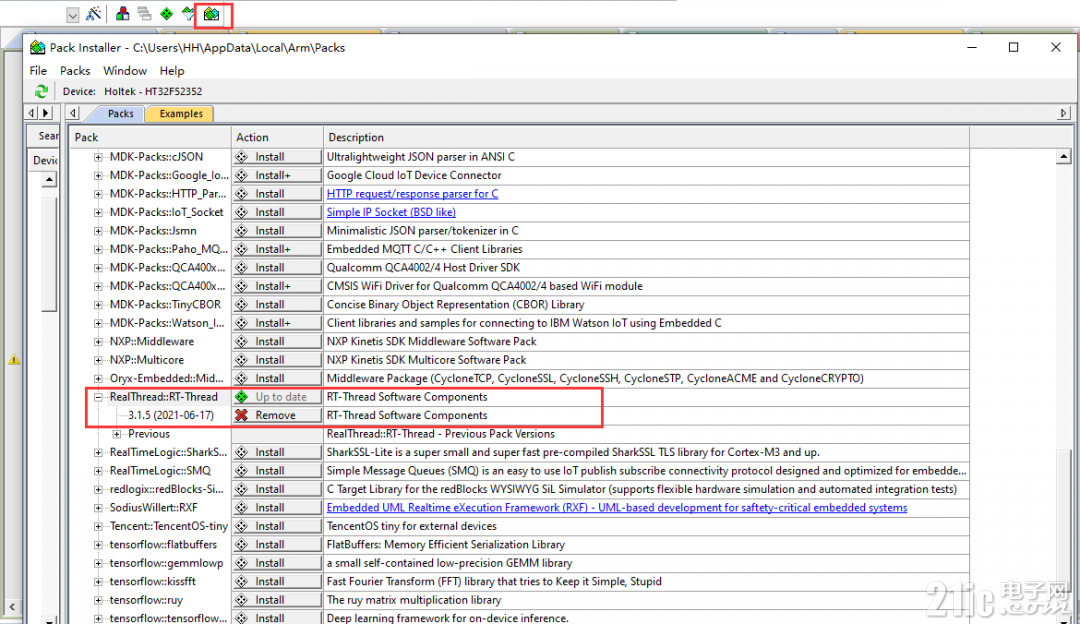
Task: Click the Pack Installer window title icon
Action: click(38, 48)
